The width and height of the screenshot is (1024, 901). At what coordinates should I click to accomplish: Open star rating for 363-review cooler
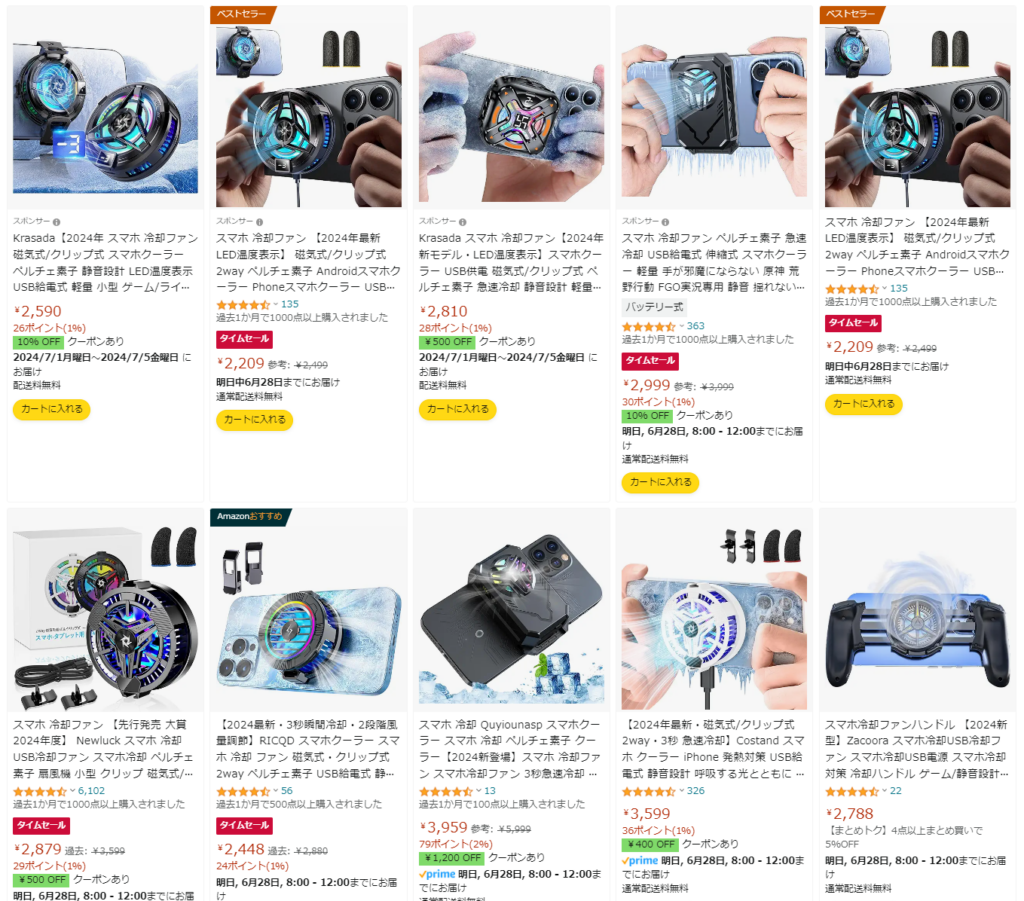point(648,326)
